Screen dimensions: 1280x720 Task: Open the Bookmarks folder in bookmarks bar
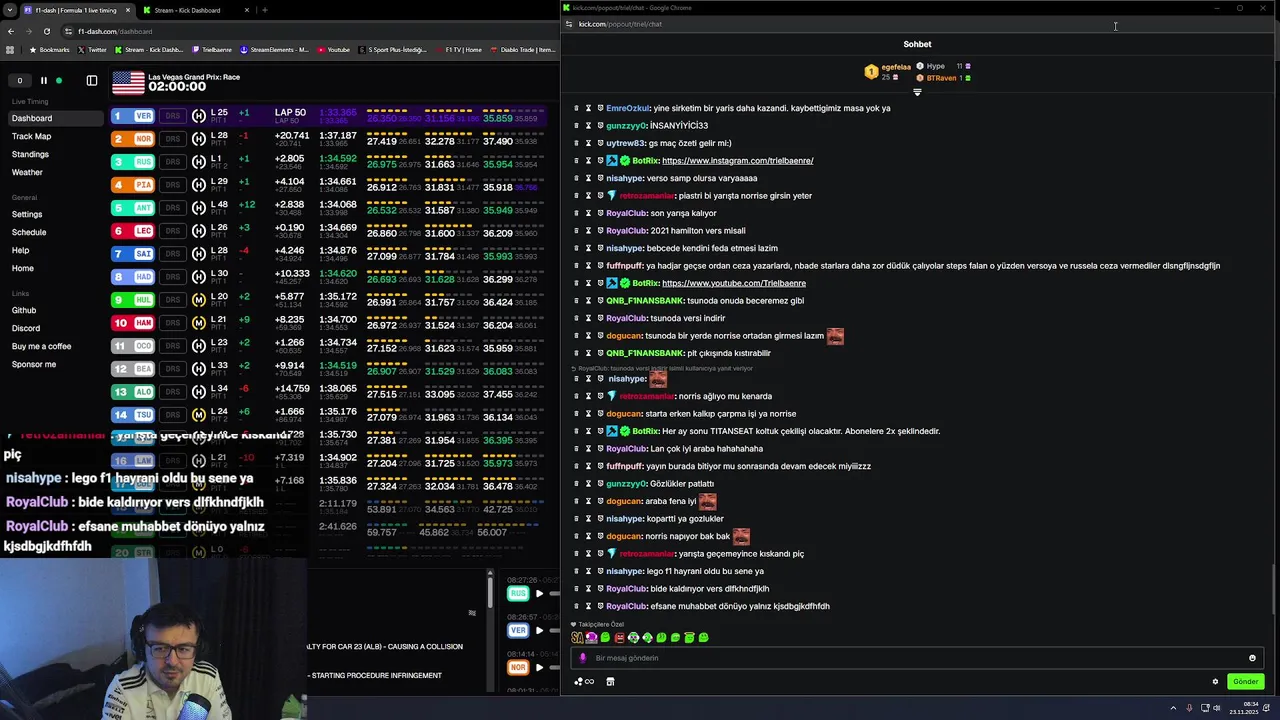pyautogui.click(x=50, y=50)
